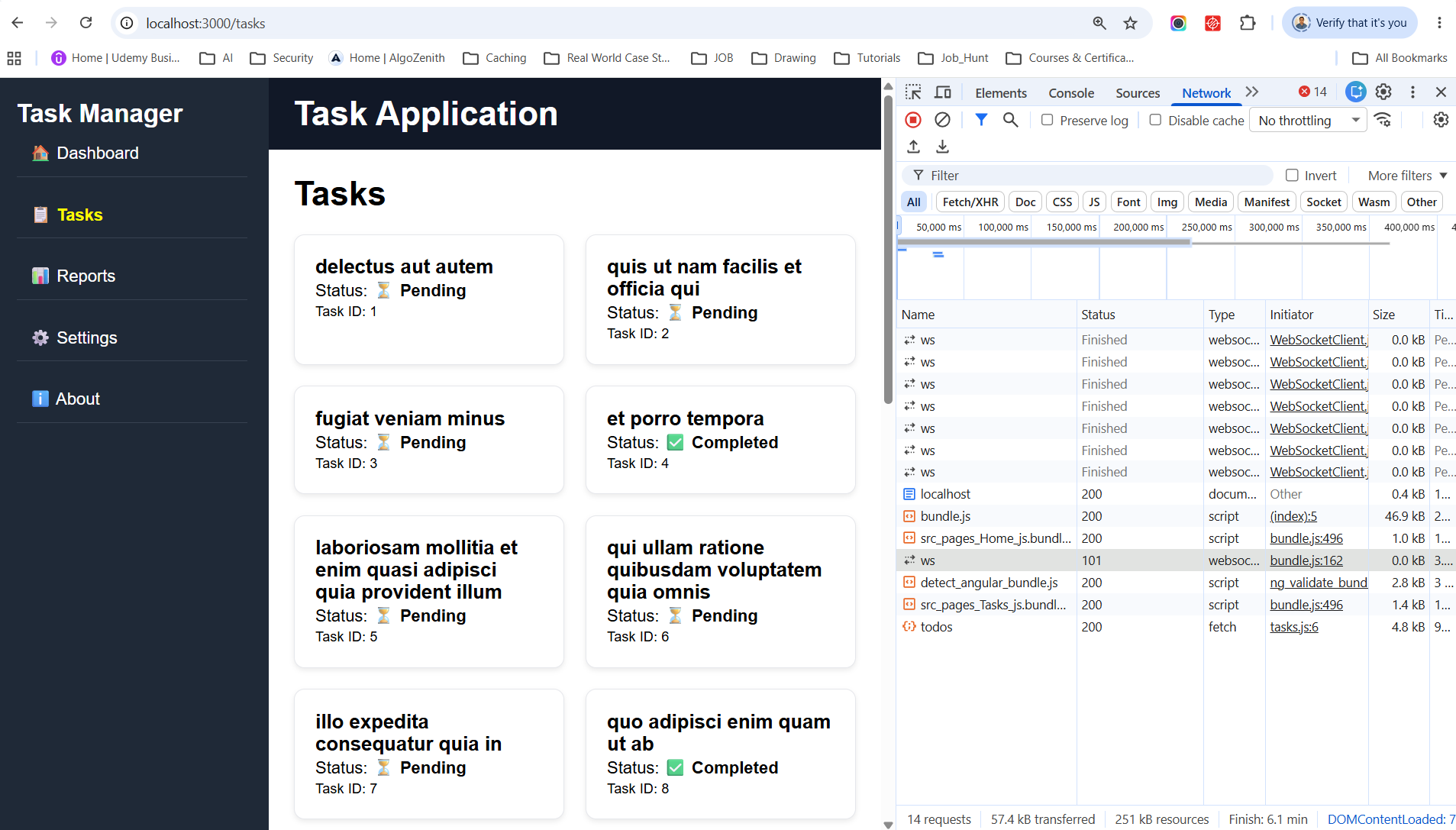This screenshot has width=1456, height=830.
Task: Stop recording network log button
Action: tap(913, 120)
